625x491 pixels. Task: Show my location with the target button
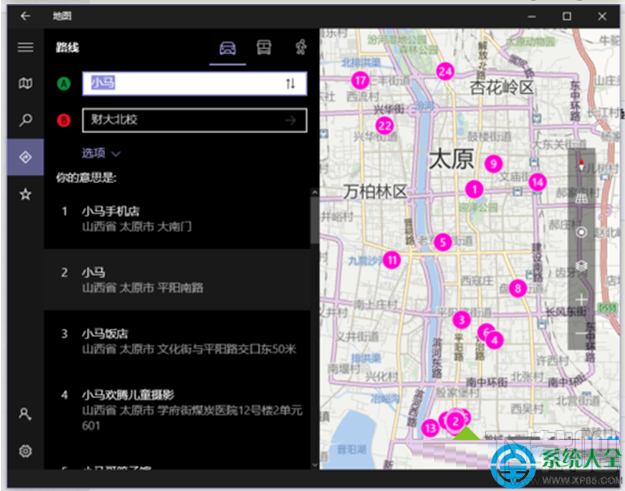click(581, 232)
